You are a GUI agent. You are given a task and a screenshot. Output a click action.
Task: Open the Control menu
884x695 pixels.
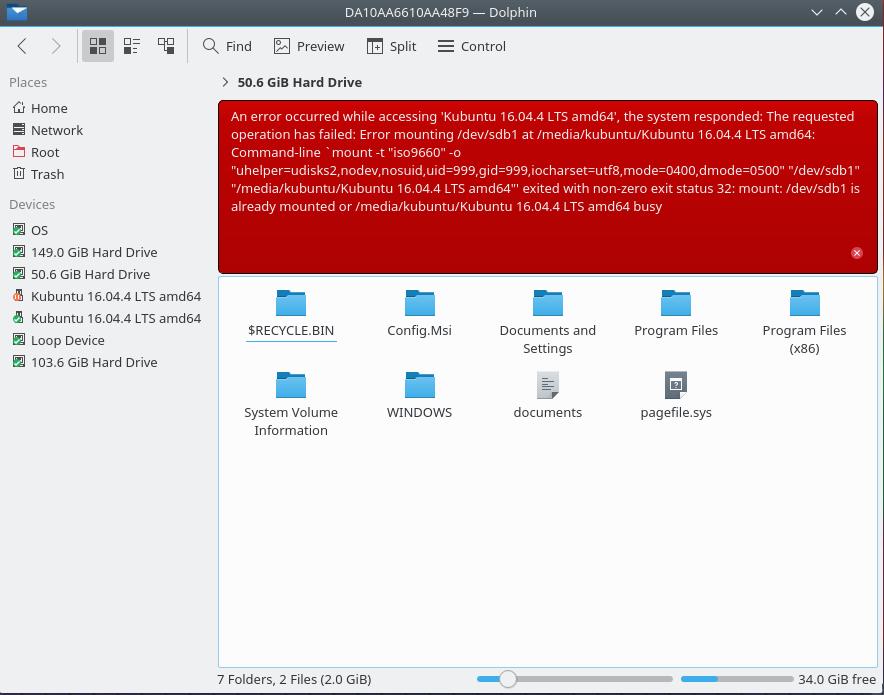tap(472, 46)
